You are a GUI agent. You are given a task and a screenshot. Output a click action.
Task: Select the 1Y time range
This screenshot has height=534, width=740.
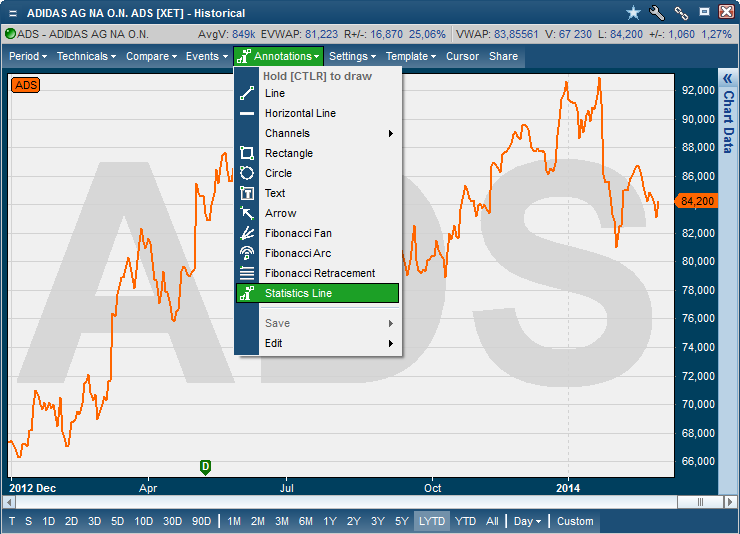tap(330, 521)
